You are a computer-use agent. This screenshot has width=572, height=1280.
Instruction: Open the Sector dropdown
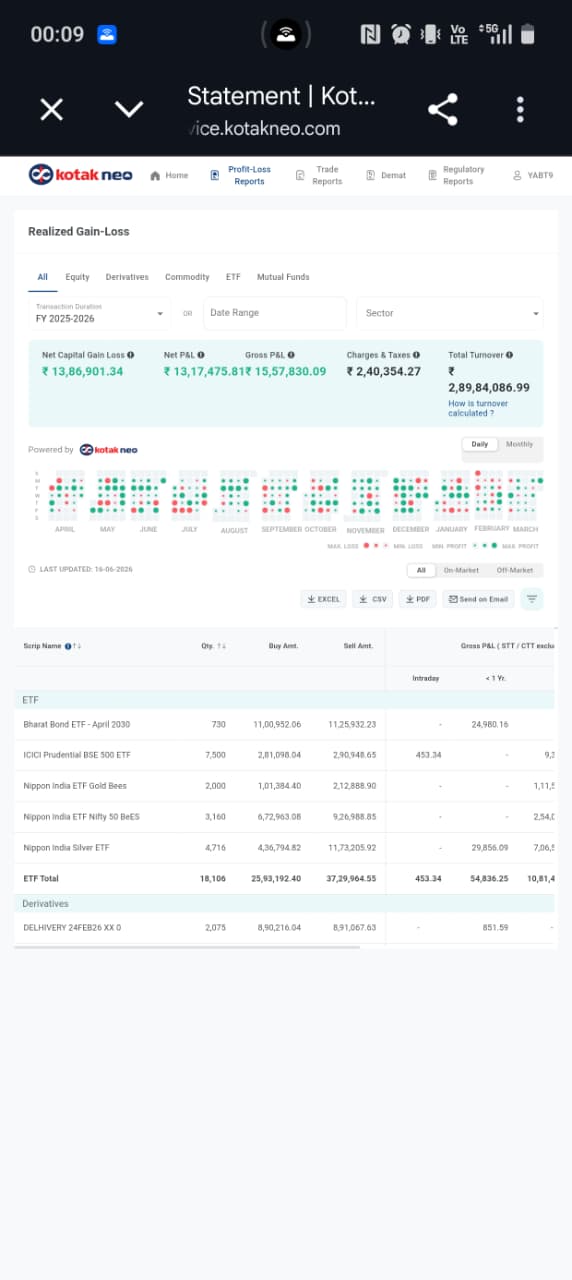coord(449,313)
